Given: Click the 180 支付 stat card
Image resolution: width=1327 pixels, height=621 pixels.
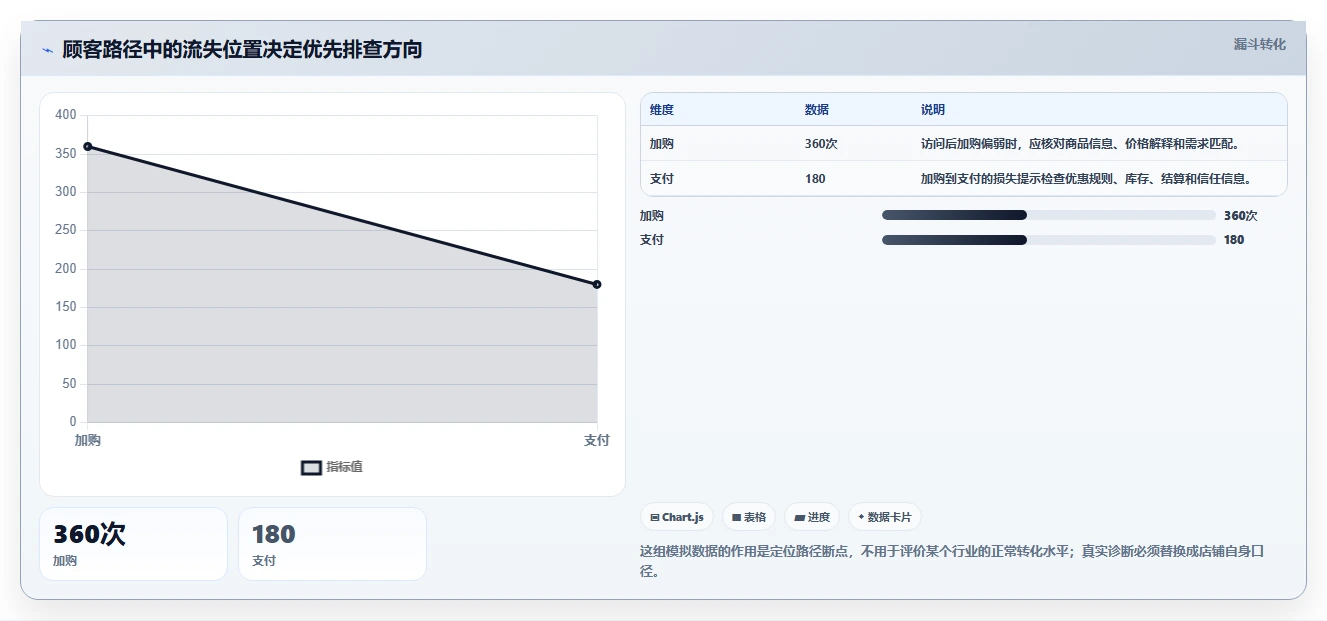Looking at the screenshot, I should (332, 544).
